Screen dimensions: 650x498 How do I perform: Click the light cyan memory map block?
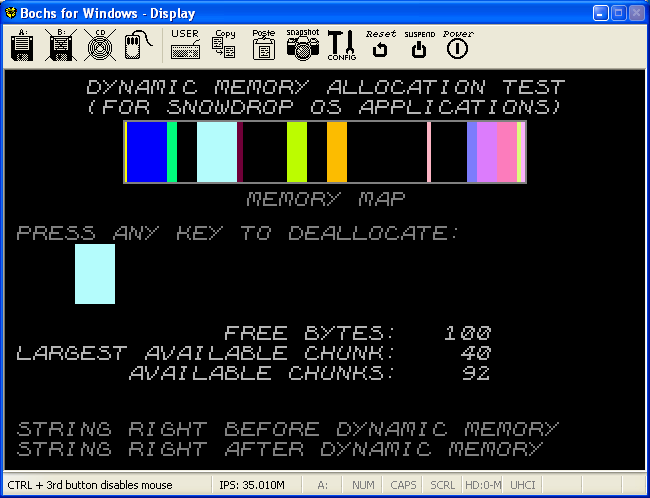(x=217, y=152)
